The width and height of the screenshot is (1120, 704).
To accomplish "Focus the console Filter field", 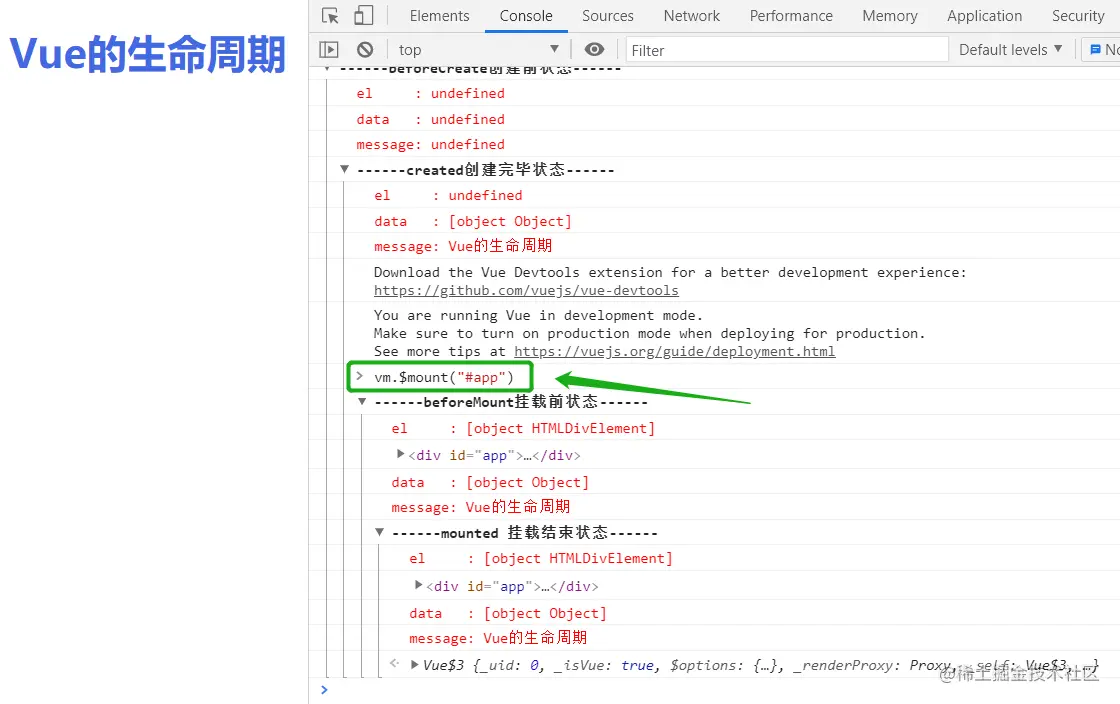I will [787, 50].
